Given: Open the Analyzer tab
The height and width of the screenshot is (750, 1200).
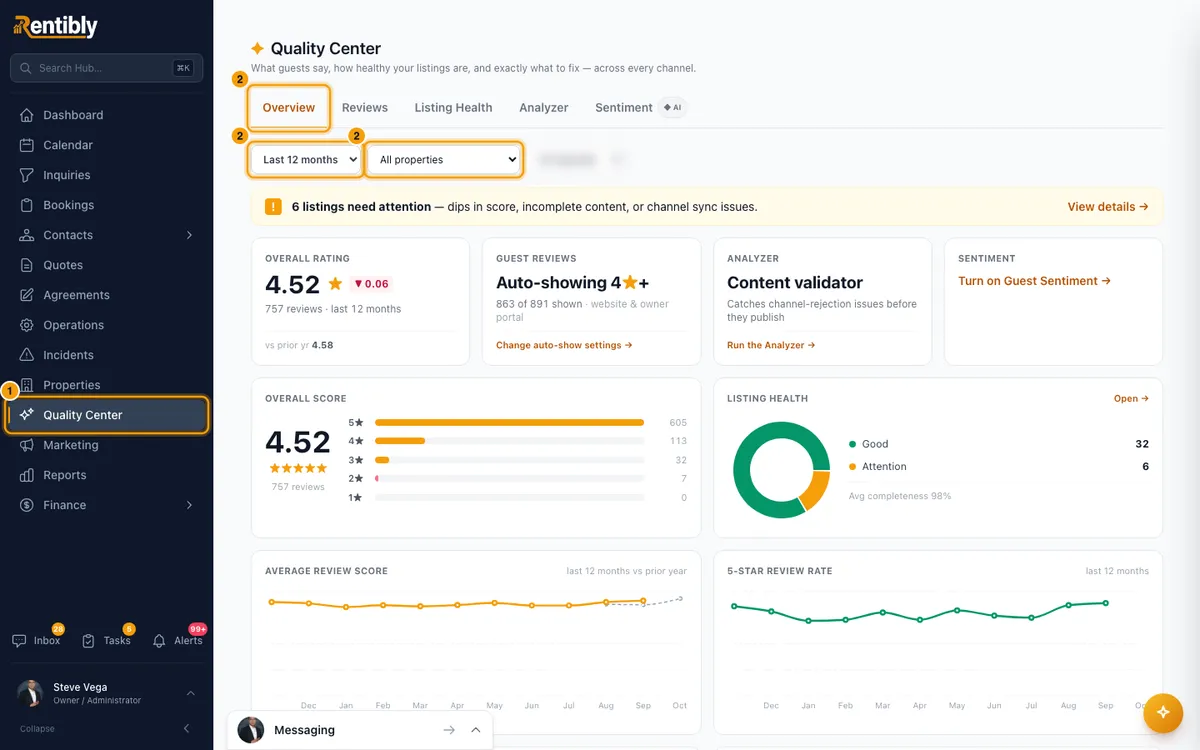Looking at the screenshot, I should (544, 108).
